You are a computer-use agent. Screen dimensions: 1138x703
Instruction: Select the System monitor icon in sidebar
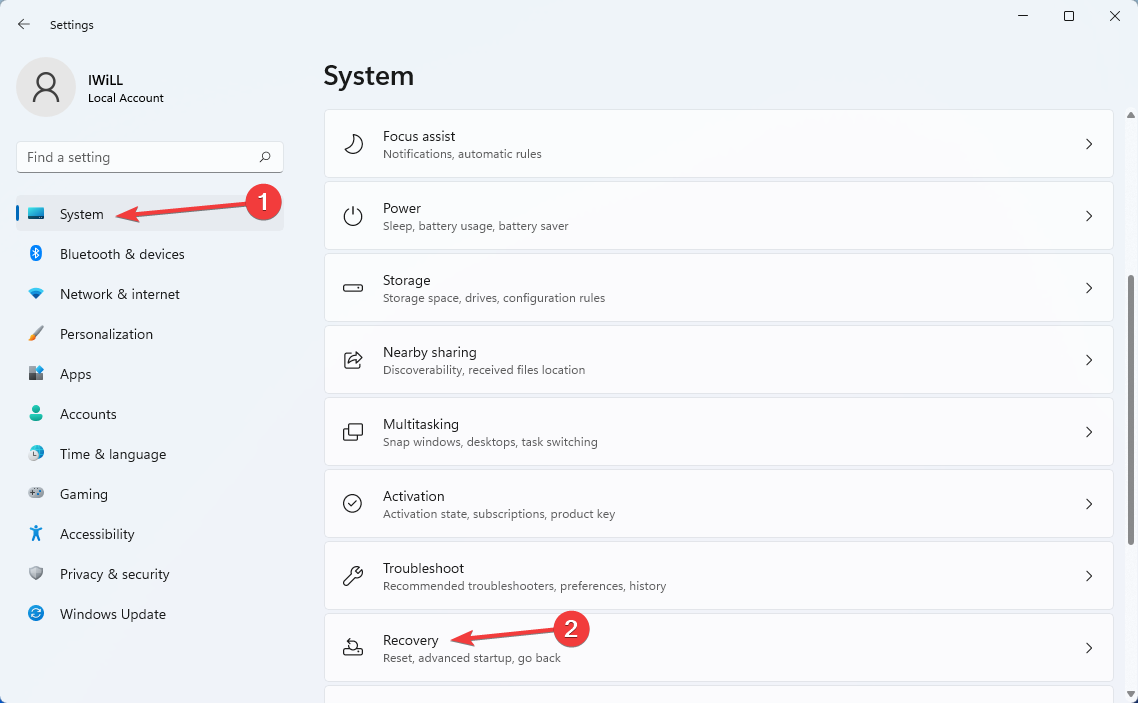coord(36,214)
